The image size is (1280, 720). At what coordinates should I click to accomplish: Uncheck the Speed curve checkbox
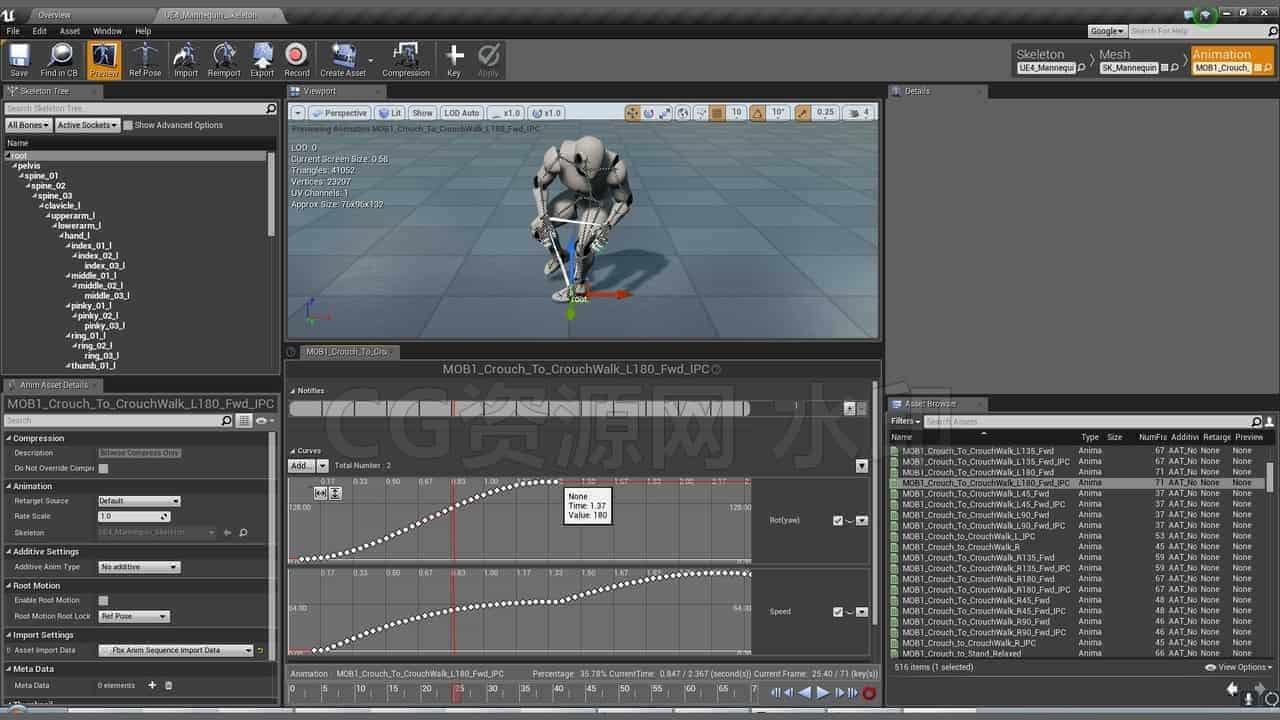tap(838, 611)
